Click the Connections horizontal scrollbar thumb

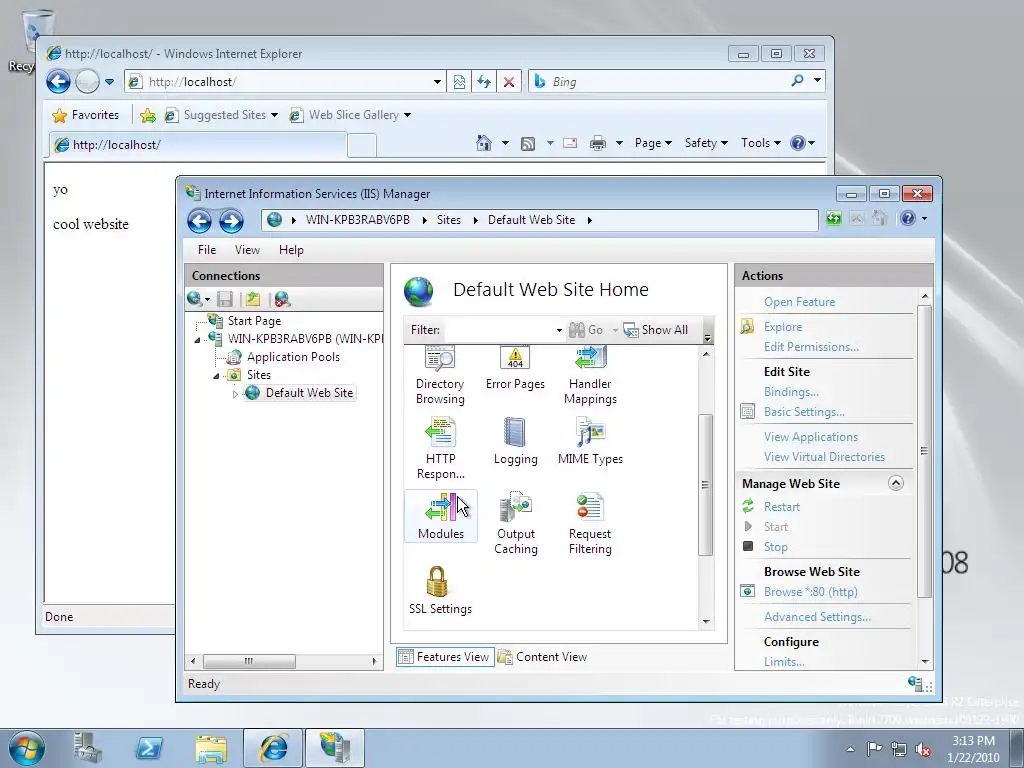249,661
